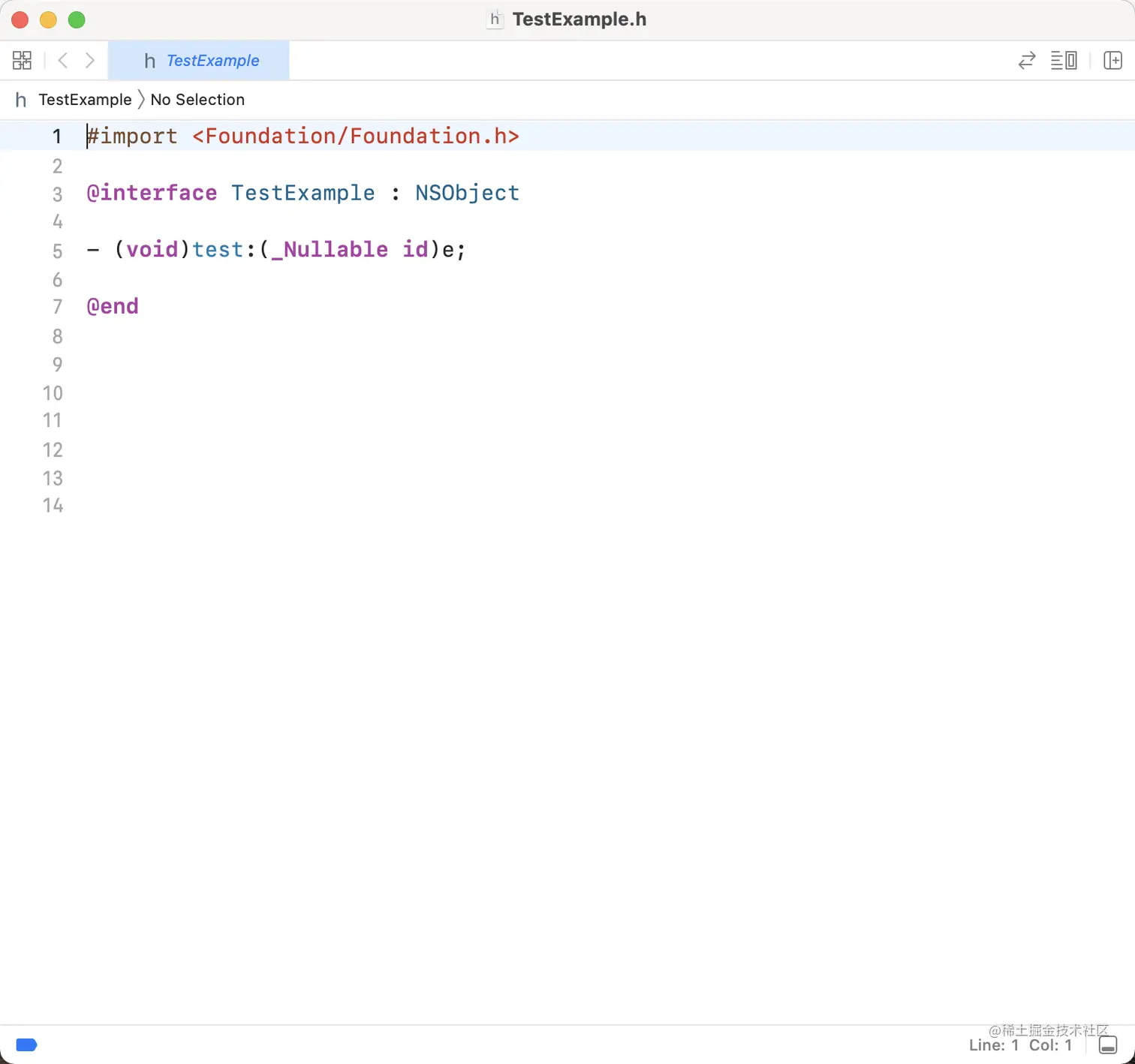
Task: Click the code review arrows icon
Action: (1027, 60)
